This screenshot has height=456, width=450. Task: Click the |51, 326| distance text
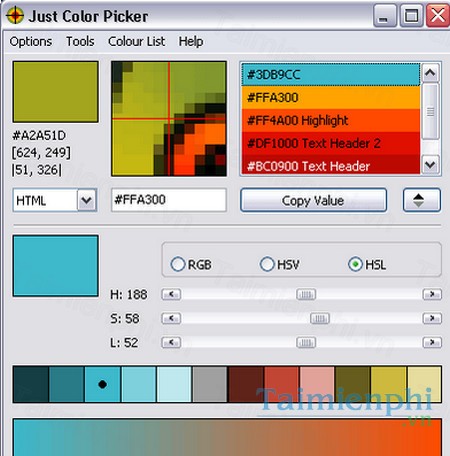click(37, 170)
